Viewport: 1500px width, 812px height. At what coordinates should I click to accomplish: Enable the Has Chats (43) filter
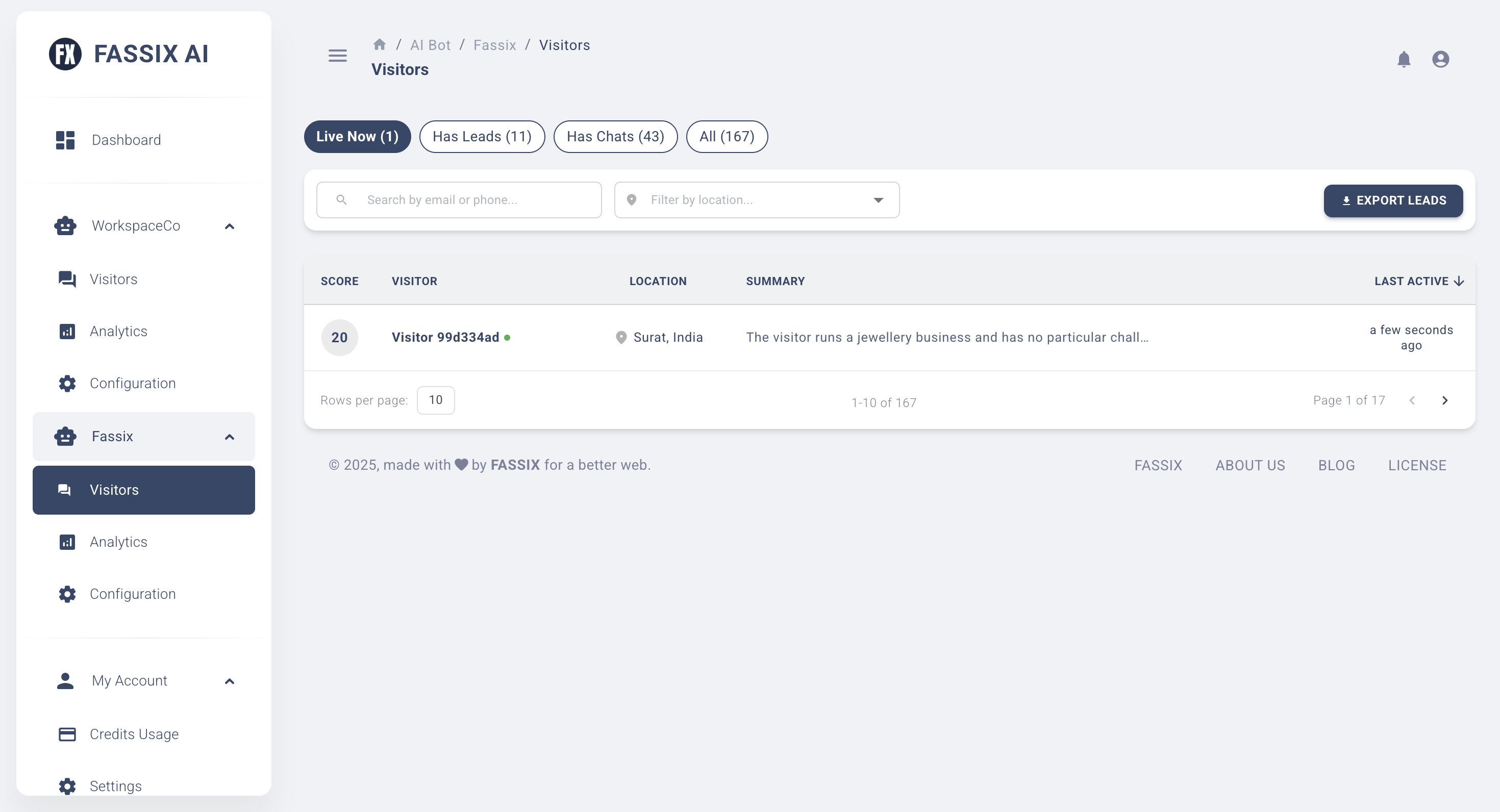coord(615,136)
